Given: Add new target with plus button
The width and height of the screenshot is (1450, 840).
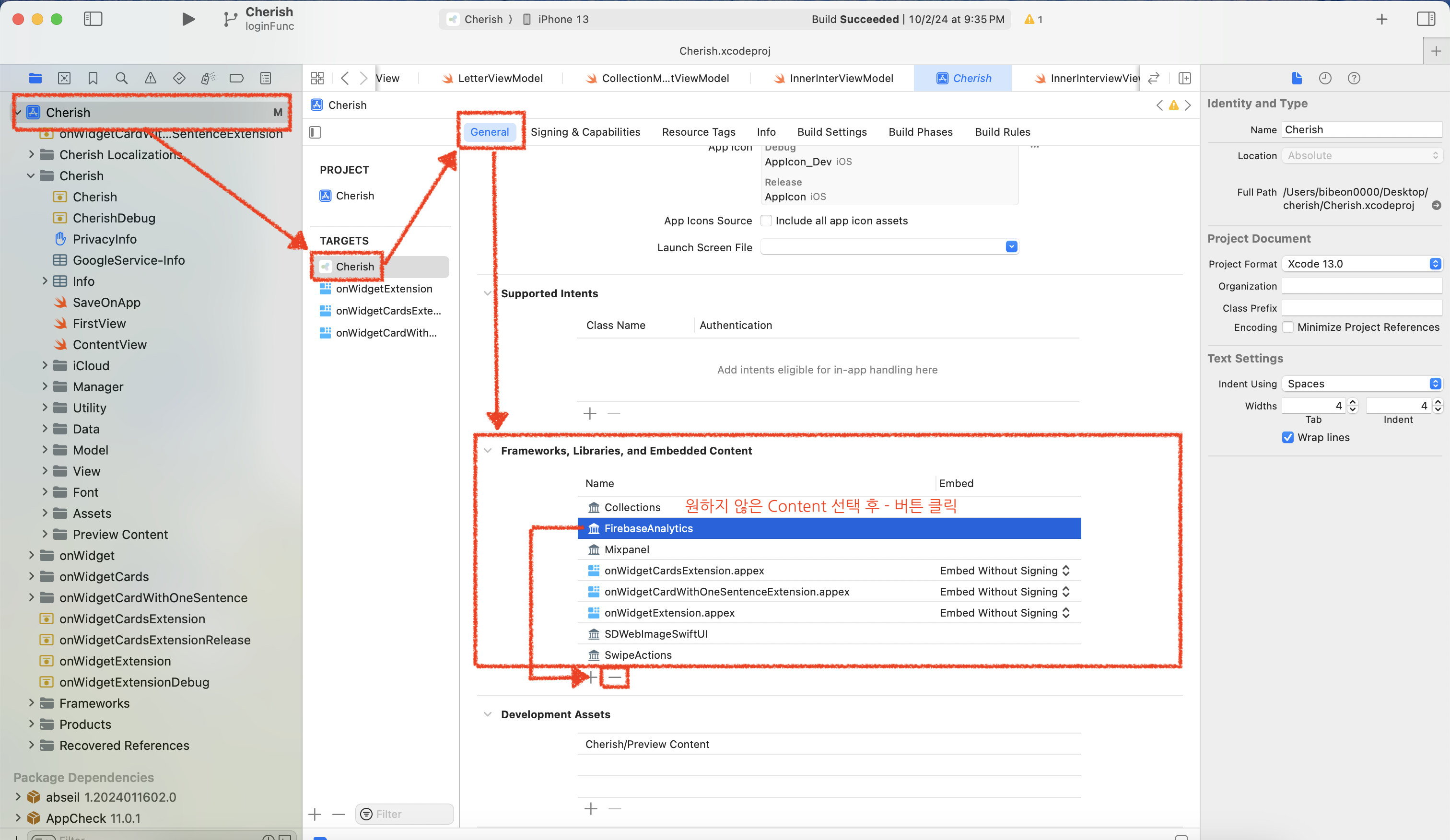Looking at the screenshot, I should 315,814.
